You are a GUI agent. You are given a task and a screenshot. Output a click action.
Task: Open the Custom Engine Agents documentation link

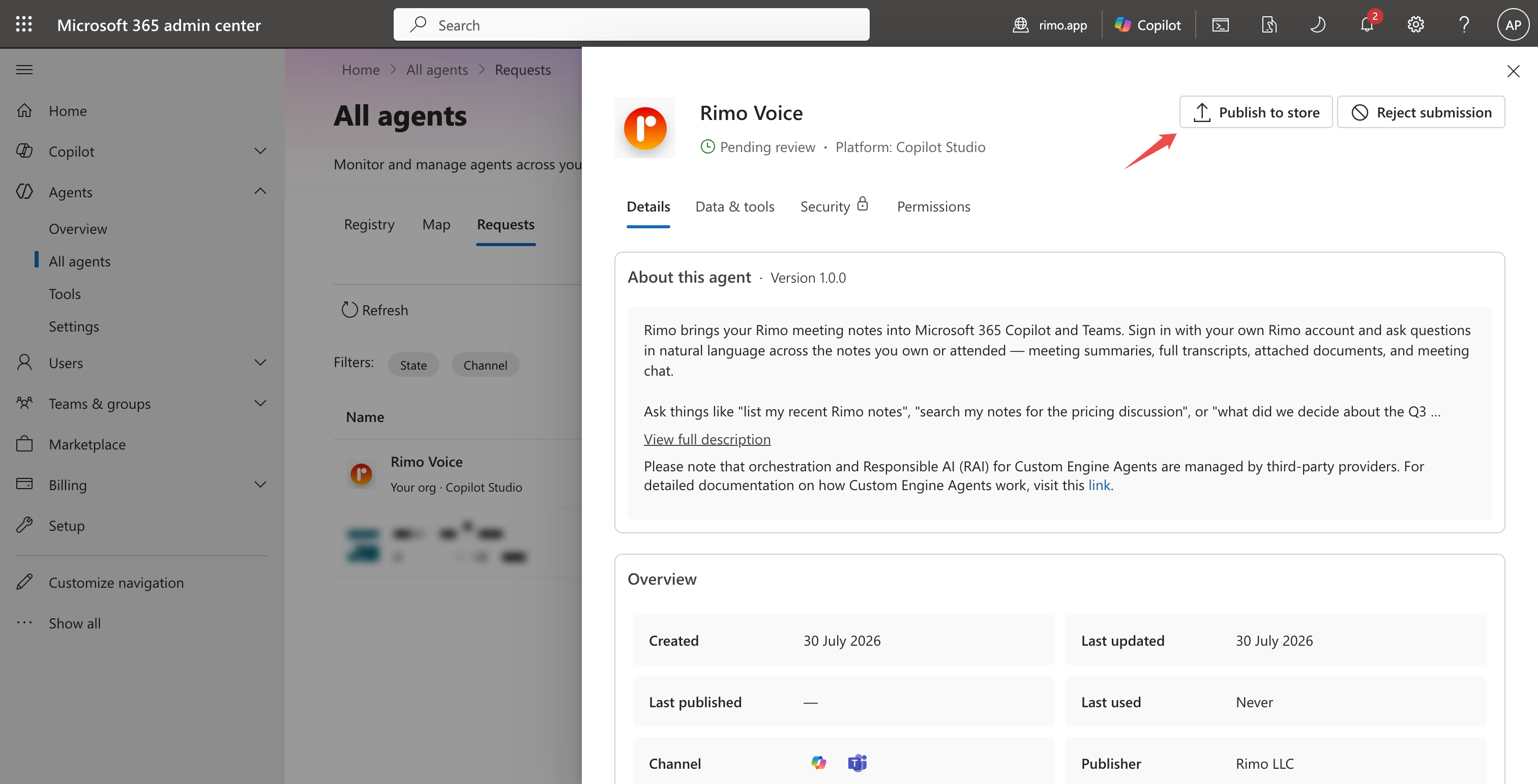tap(1099, 485)
